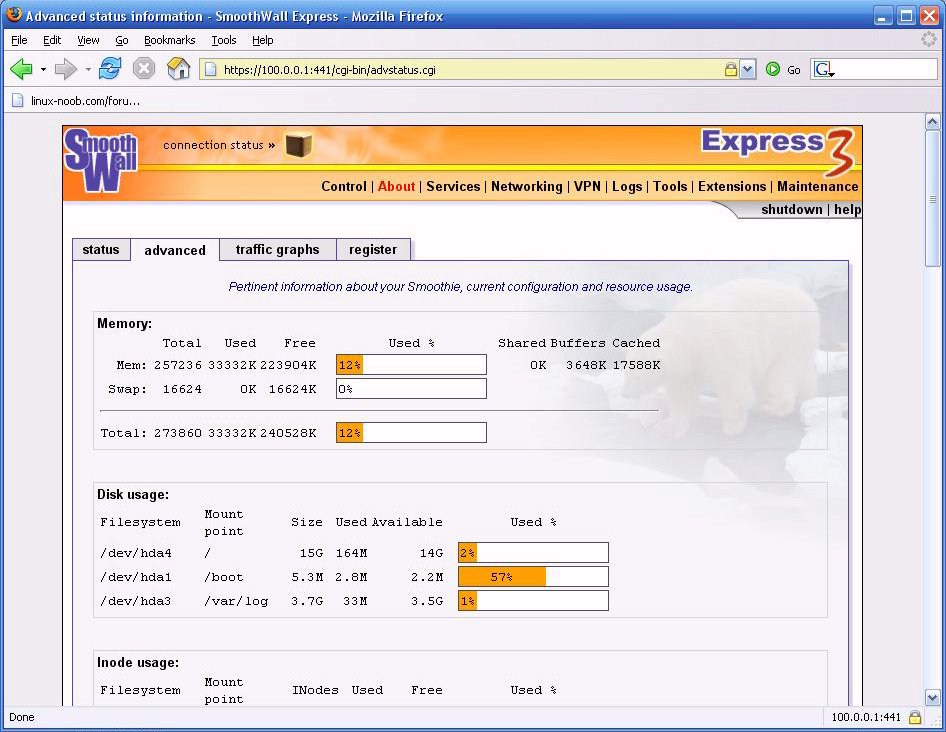Go to the Services section
The width and height of the screenshot is (946, 732).
[453, 186]
